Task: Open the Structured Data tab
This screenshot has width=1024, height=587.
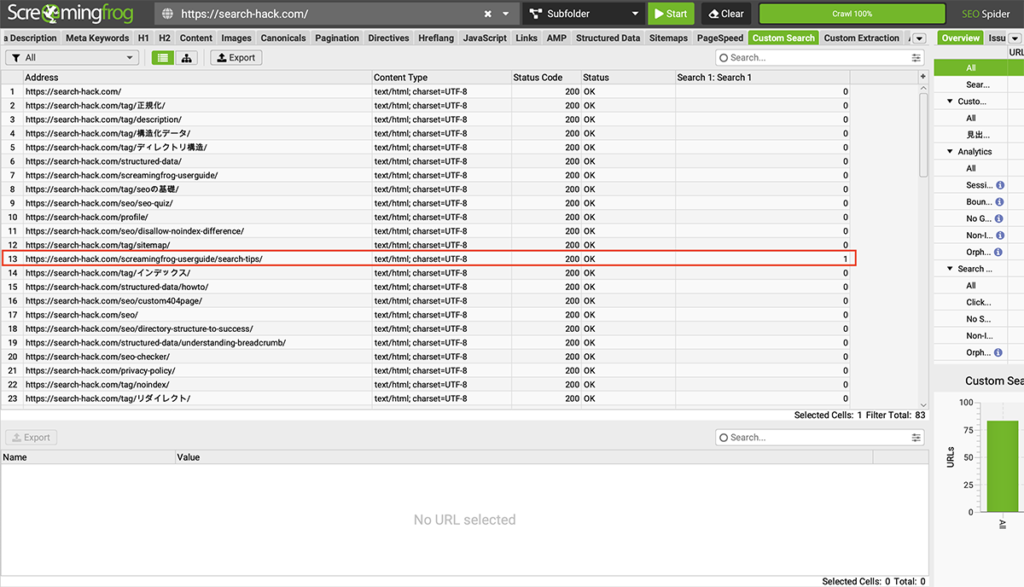Action: (x=608, y=38)
